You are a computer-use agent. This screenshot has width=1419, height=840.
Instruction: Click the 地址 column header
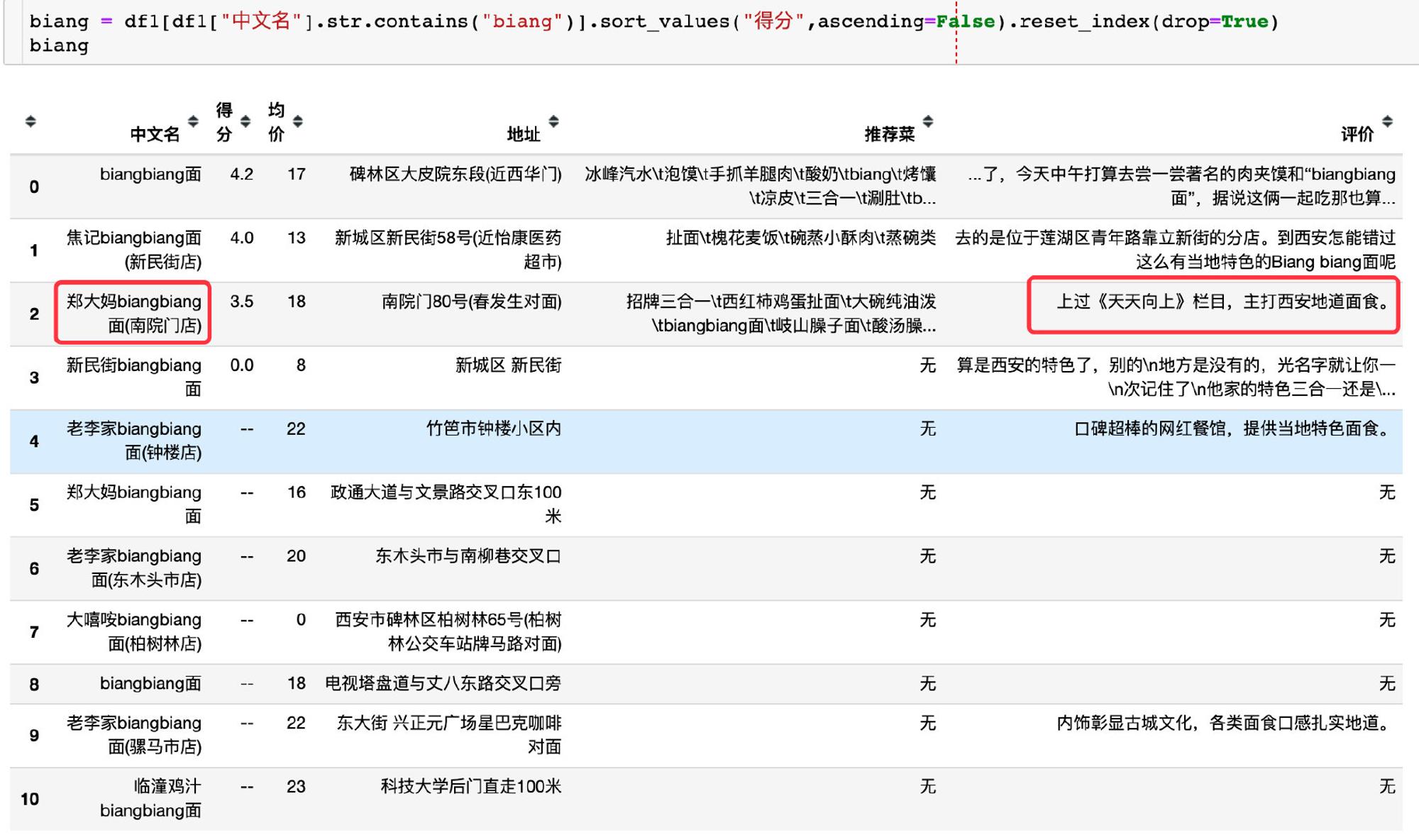(x=524, y=134)
